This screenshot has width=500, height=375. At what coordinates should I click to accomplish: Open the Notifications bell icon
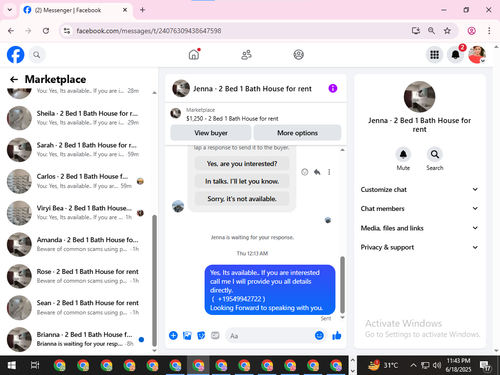455,55
